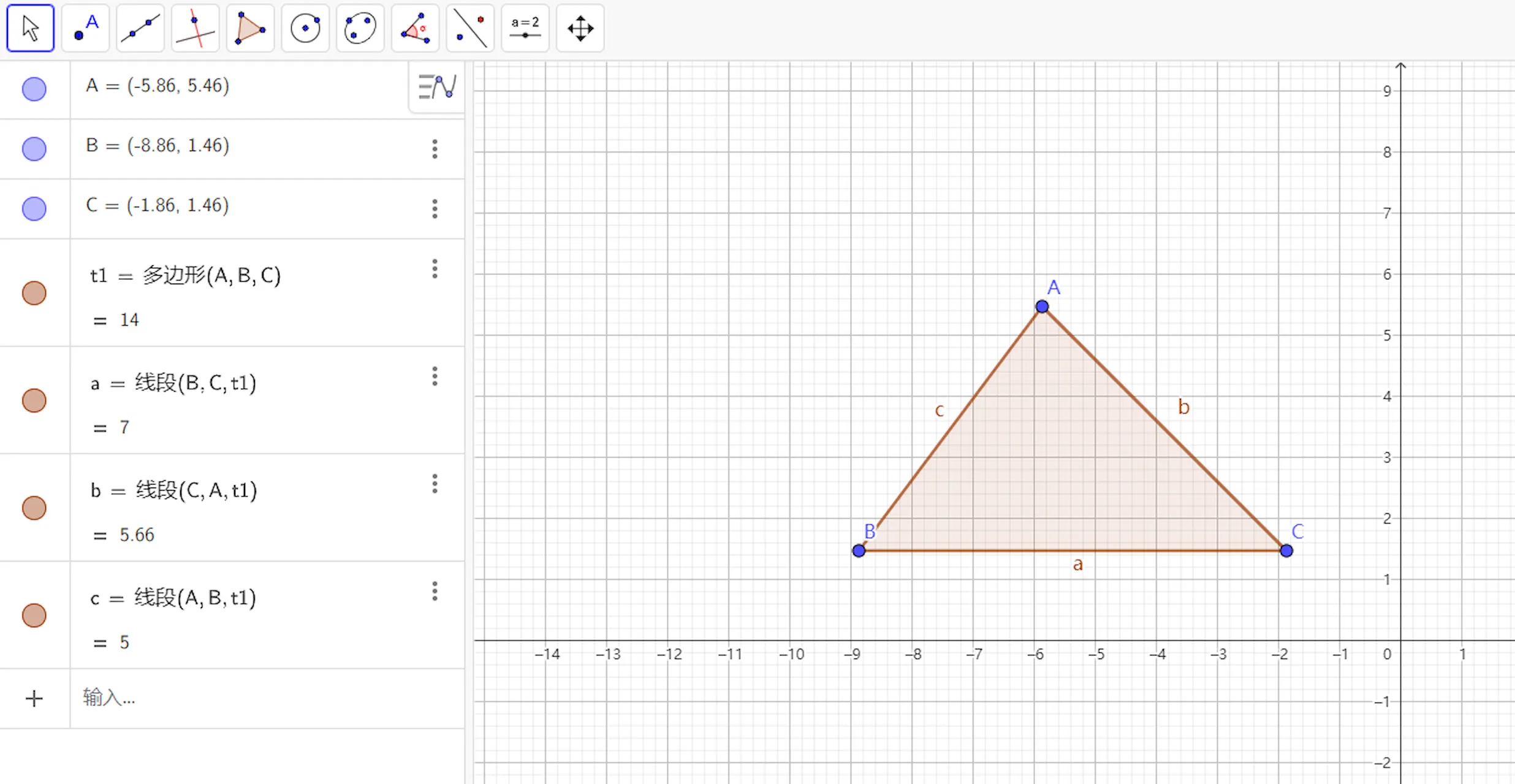This screenshot has height=784, width=1515.
Task: Select the Perpendicular Line tool
Action: tap(195, 28)
